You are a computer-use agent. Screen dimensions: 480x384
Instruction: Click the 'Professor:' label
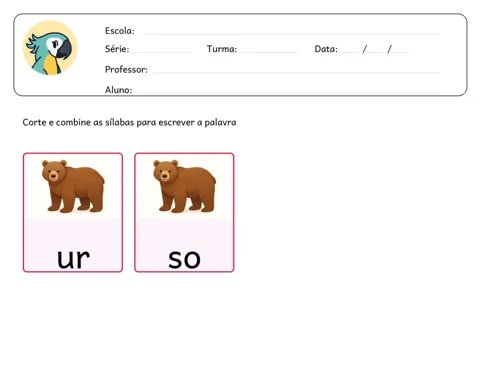[x=126, y=69]
